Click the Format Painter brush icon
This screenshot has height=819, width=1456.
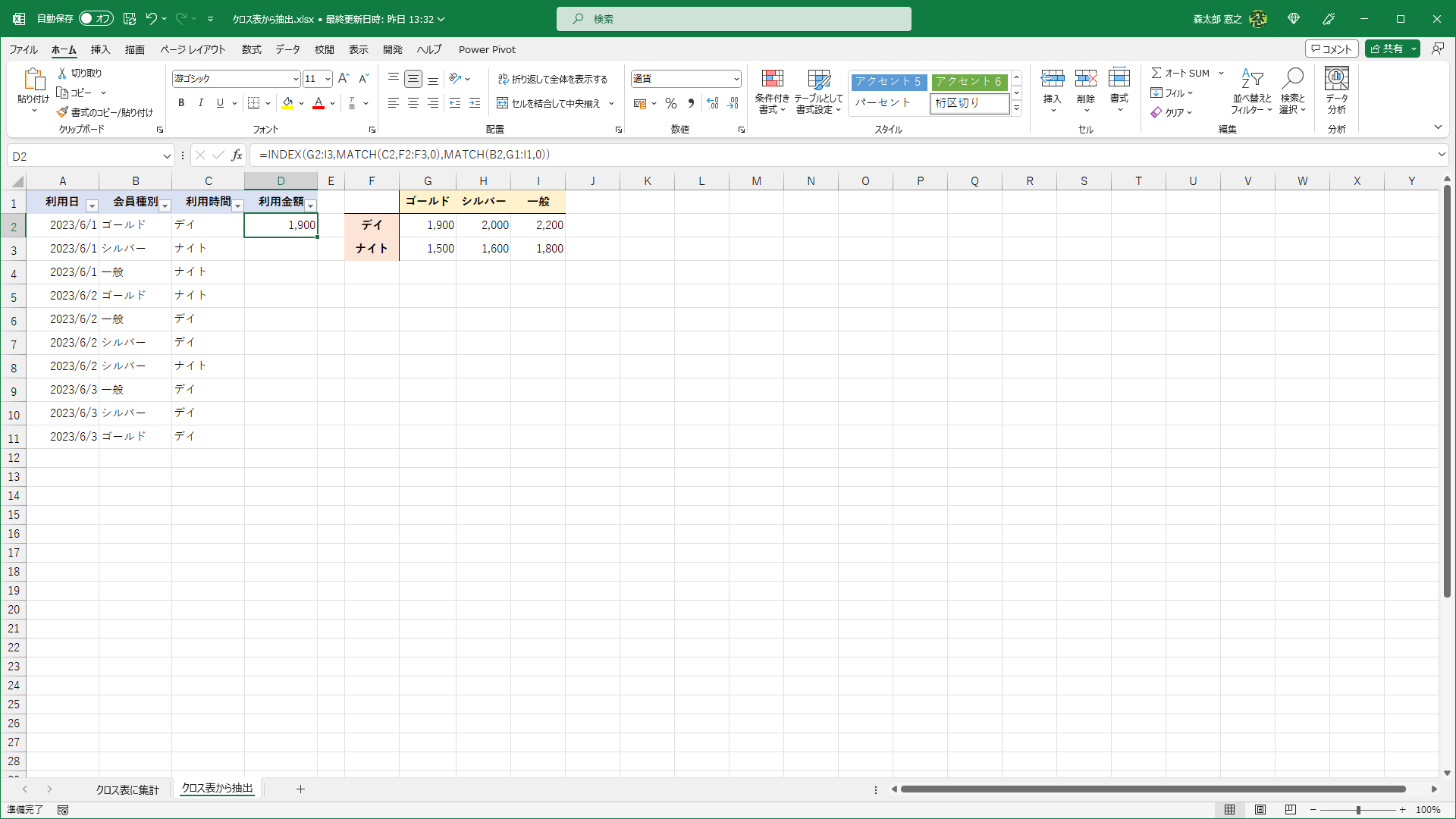[62, 112]
